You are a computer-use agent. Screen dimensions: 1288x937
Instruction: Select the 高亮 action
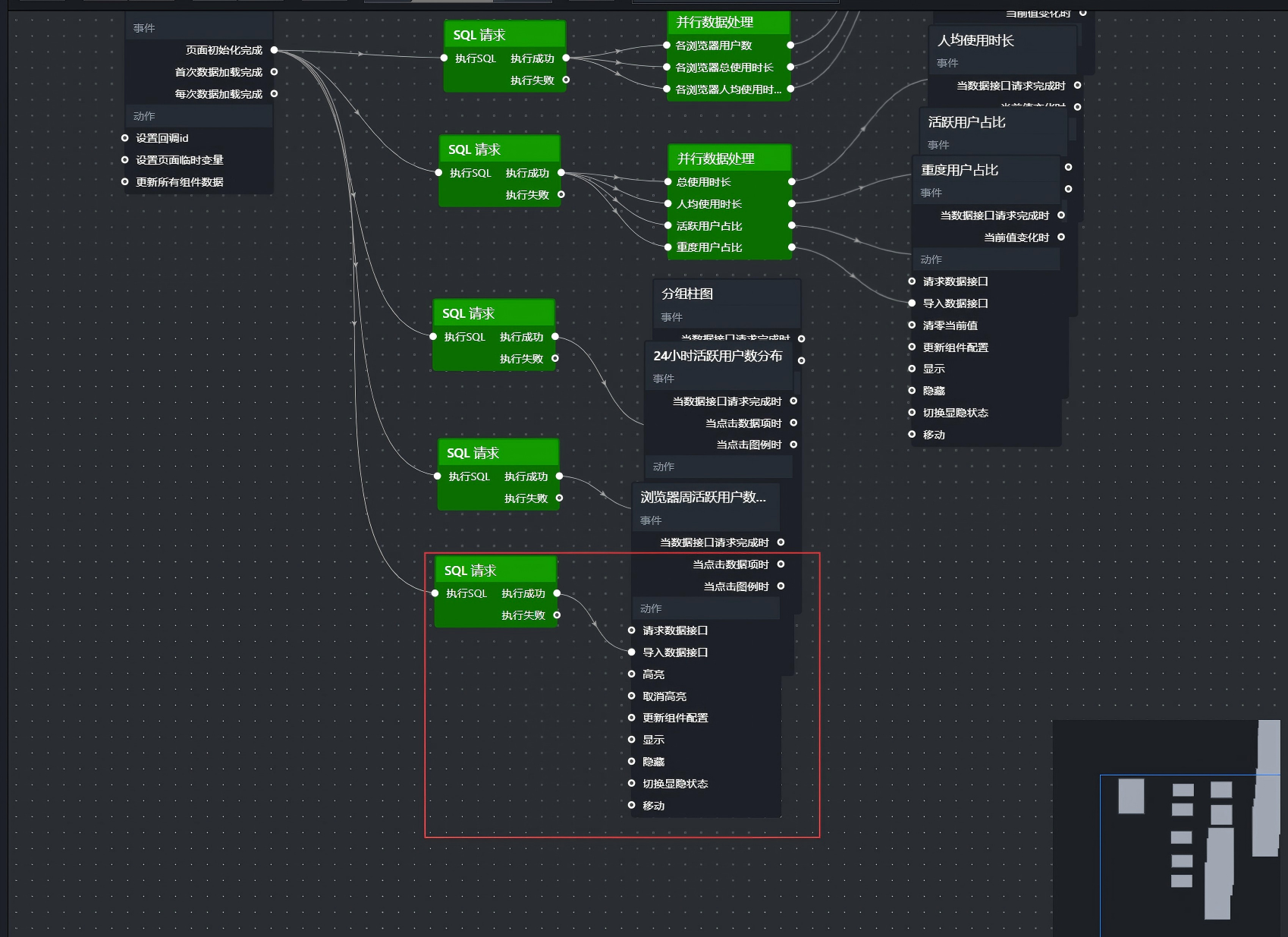coord(653,674)
